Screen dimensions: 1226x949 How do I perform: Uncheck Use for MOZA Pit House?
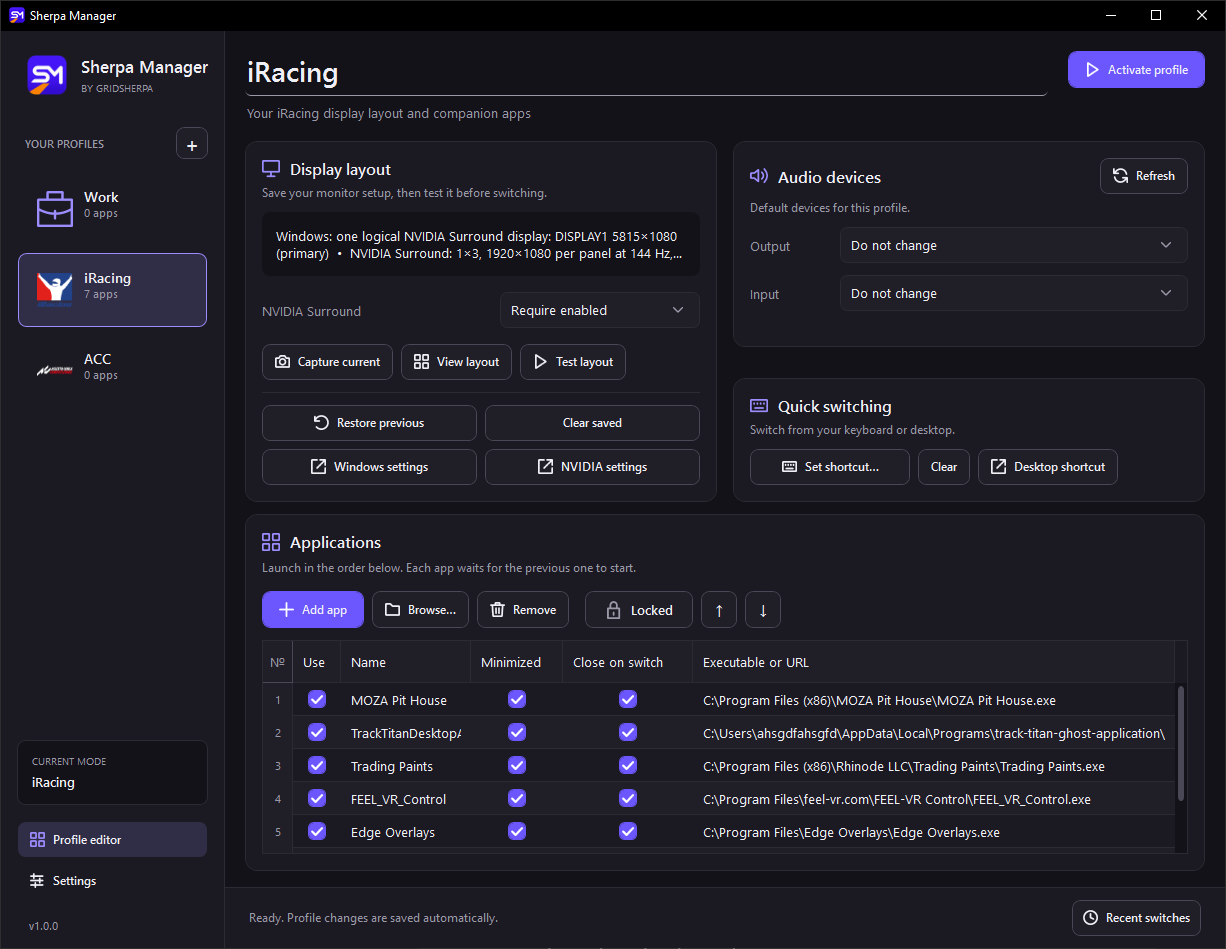tap(317, 699)
